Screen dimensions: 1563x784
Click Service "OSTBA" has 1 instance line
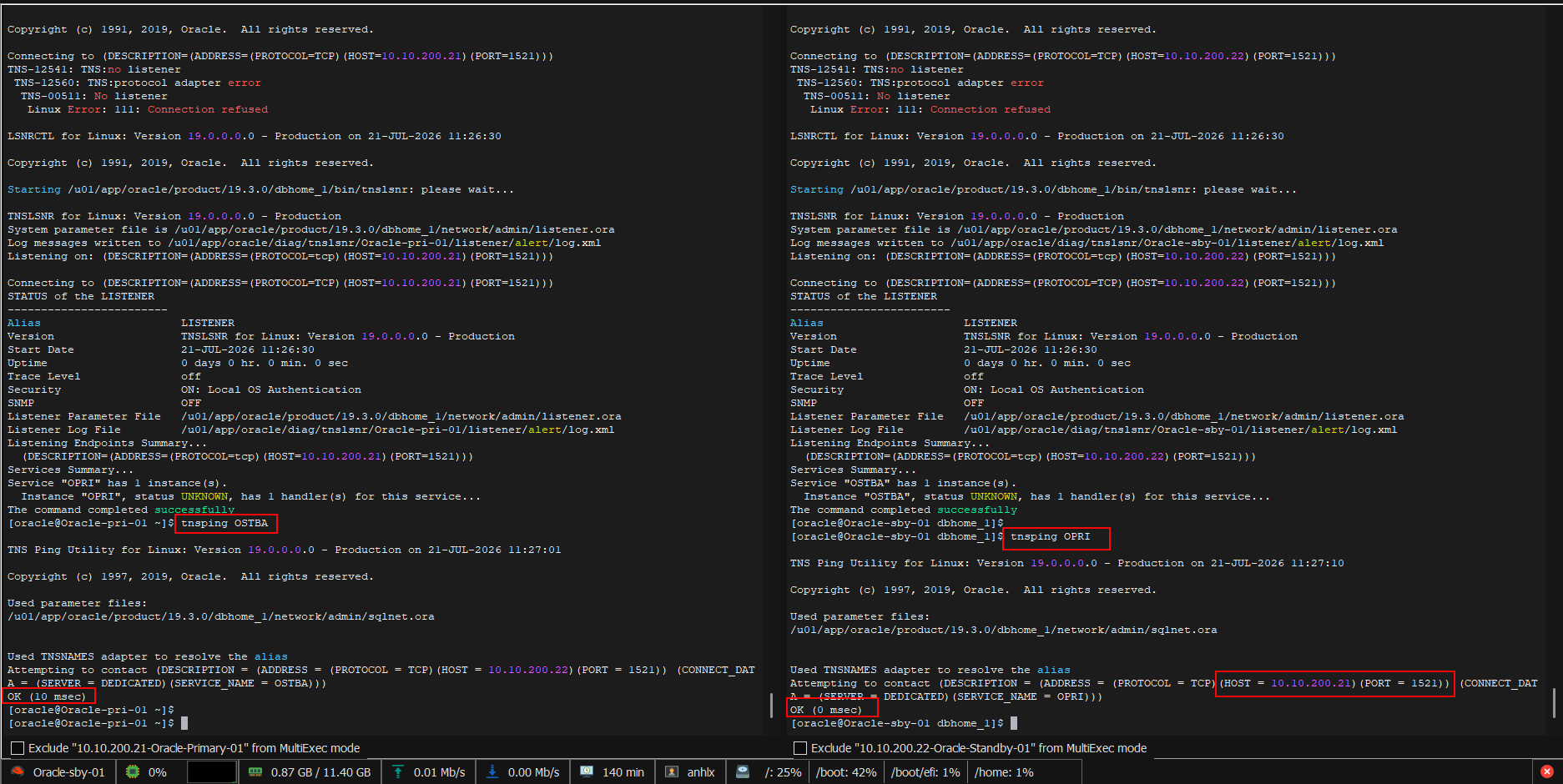coord(904,483)
